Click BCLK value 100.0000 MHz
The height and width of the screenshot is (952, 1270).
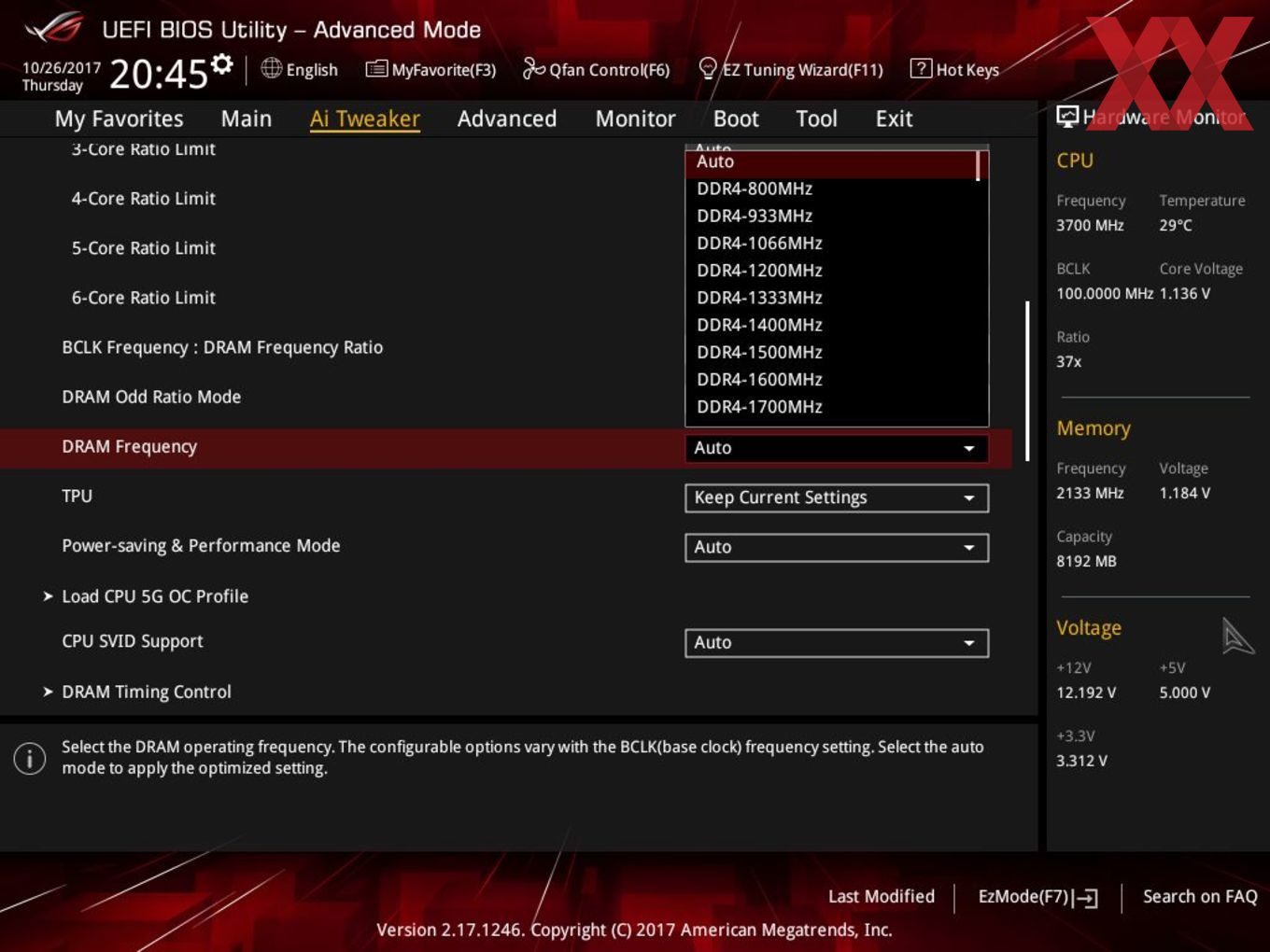1105,293
